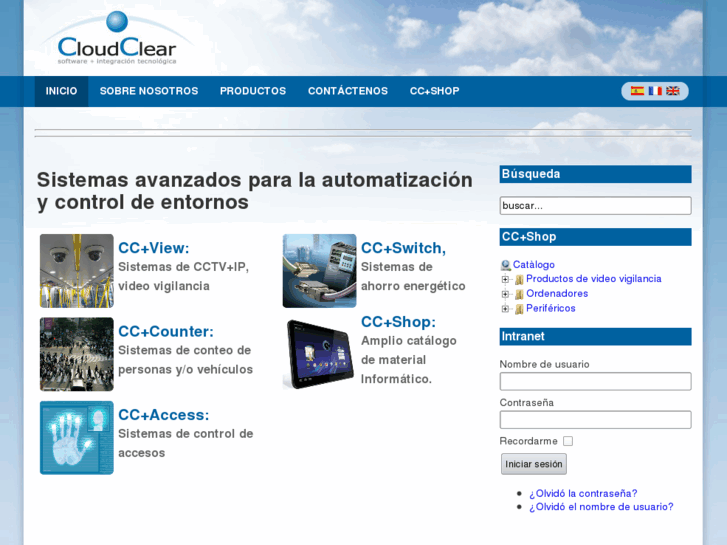Switch language to Spanish flag
The image size is (727, 545).
[637, 91]
